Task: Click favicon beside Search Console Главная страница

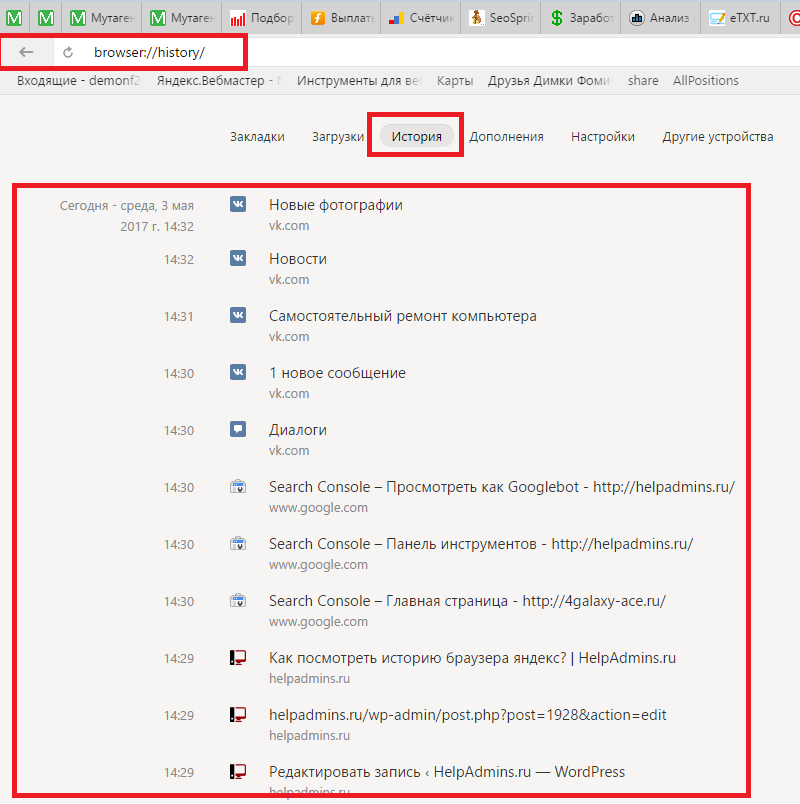Action: 238,601
